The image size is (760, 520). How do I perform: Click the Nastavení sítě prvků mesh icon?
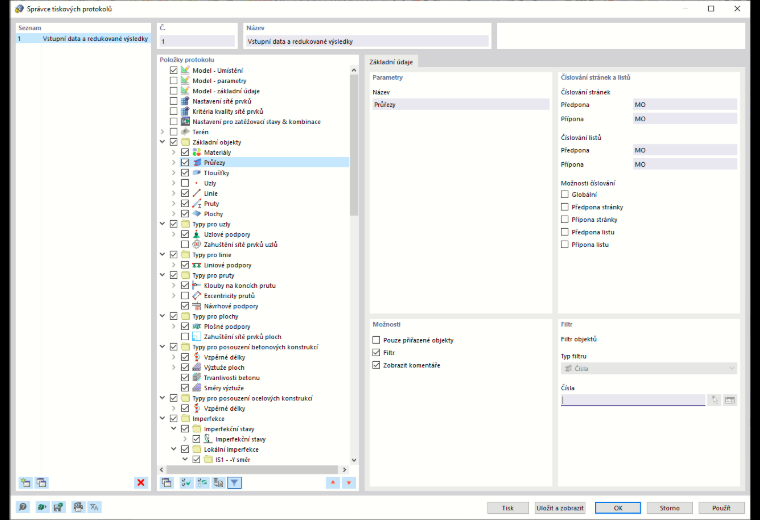[185, 101]
